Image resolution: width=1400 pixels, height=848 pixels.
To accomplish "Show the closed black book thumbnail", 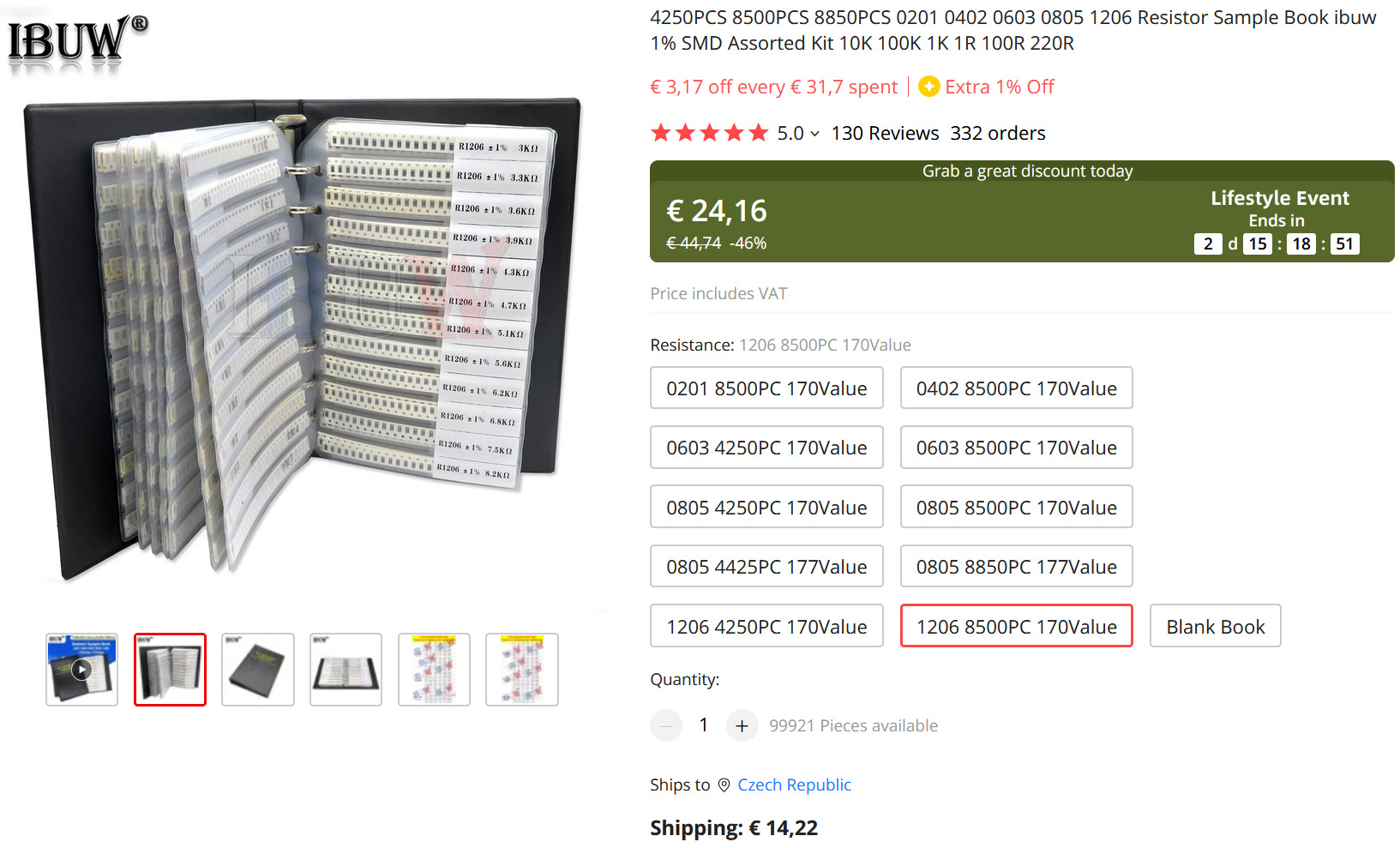I will [258, 670].
